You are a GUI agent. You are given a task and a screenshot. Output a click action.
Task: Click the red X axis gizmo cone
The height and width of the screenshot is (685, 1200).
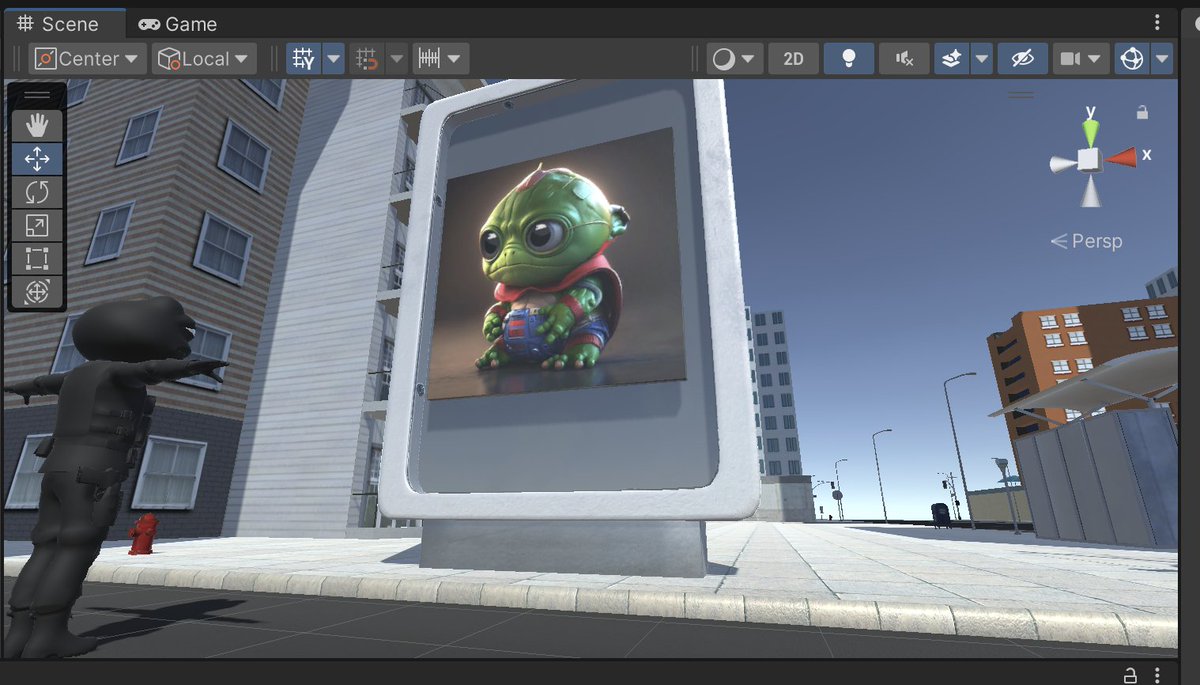(1121, 156)
